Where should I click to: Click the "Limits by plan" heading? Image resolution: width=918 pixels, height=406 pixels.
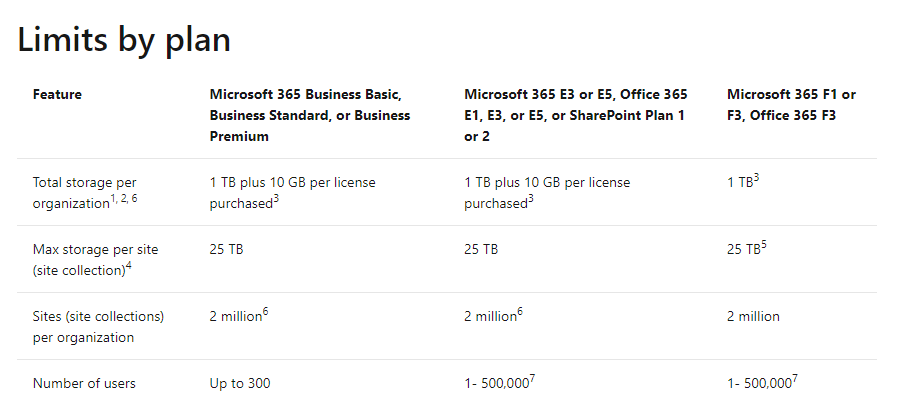coord(125,39)
